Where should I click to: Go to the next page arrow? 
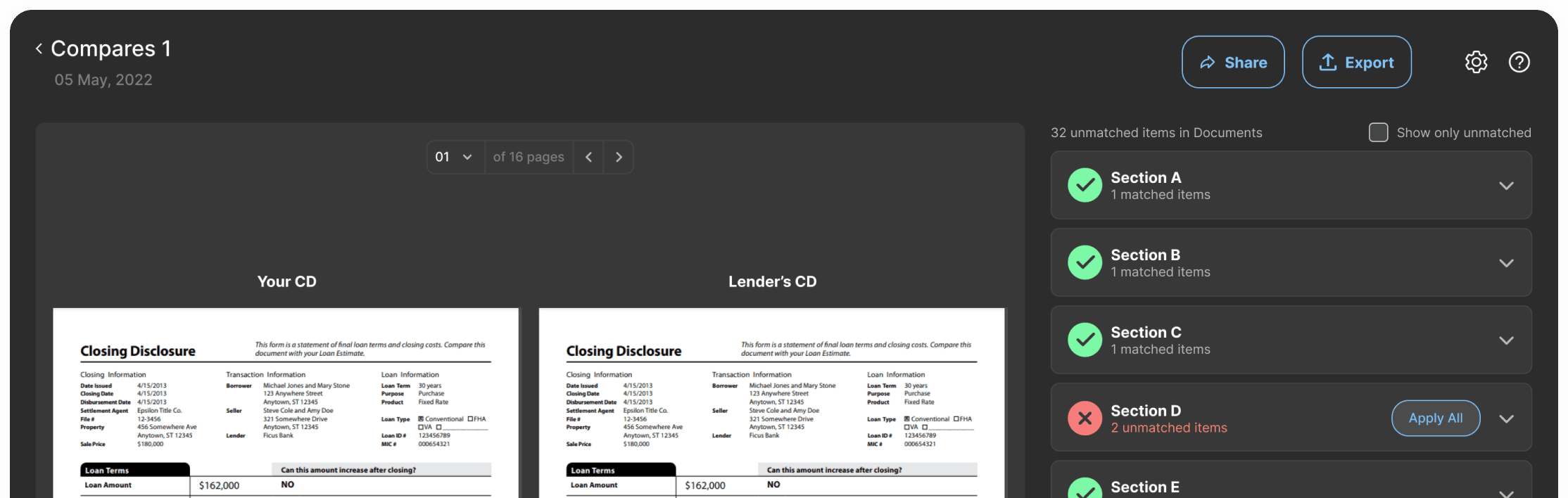click(x=619, y=157)
